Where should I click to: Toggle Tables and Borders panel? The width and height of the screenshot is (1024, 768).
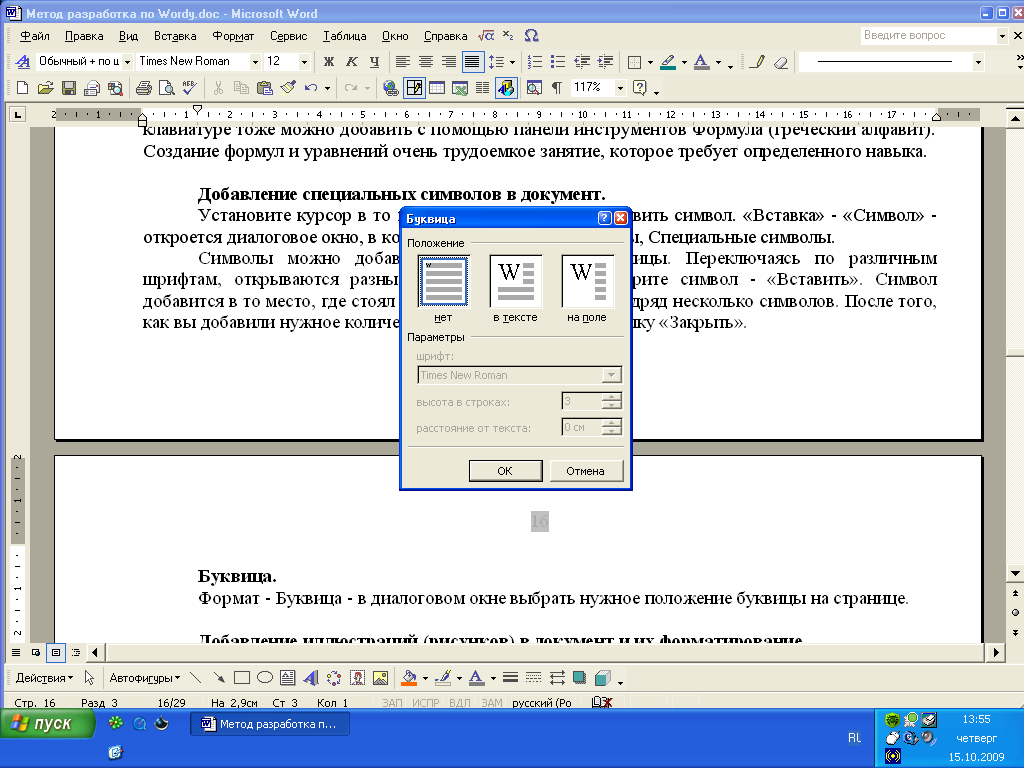click(414, 88)
